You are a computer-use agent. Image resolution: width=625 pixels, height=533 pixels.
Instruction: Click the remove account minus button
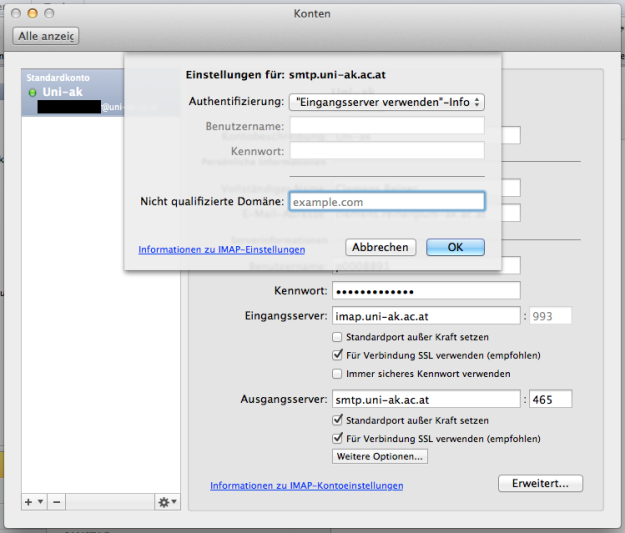tap(56, 501)
